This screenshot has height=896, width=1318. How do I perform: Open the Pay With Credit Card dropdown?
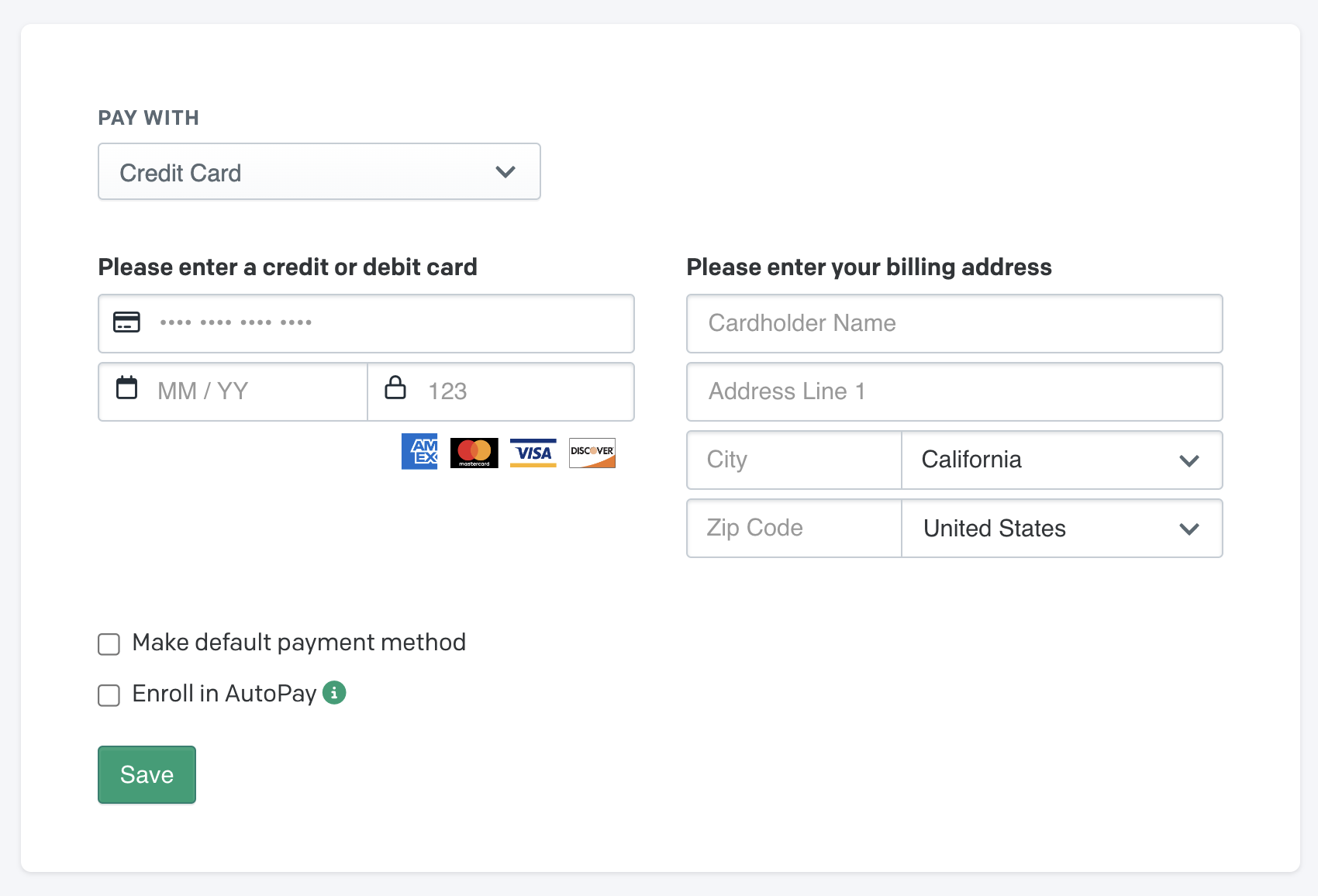tap(319, 171)
